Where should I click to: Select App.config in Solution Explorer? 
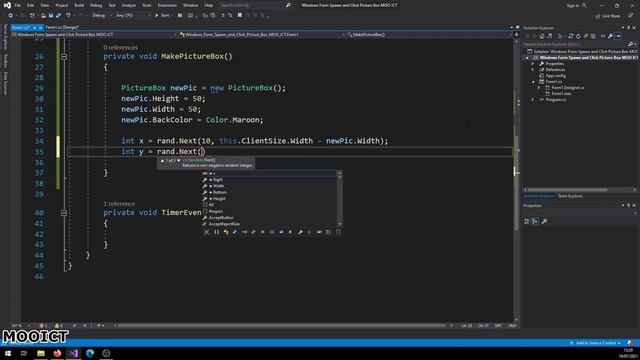(556, 76)
